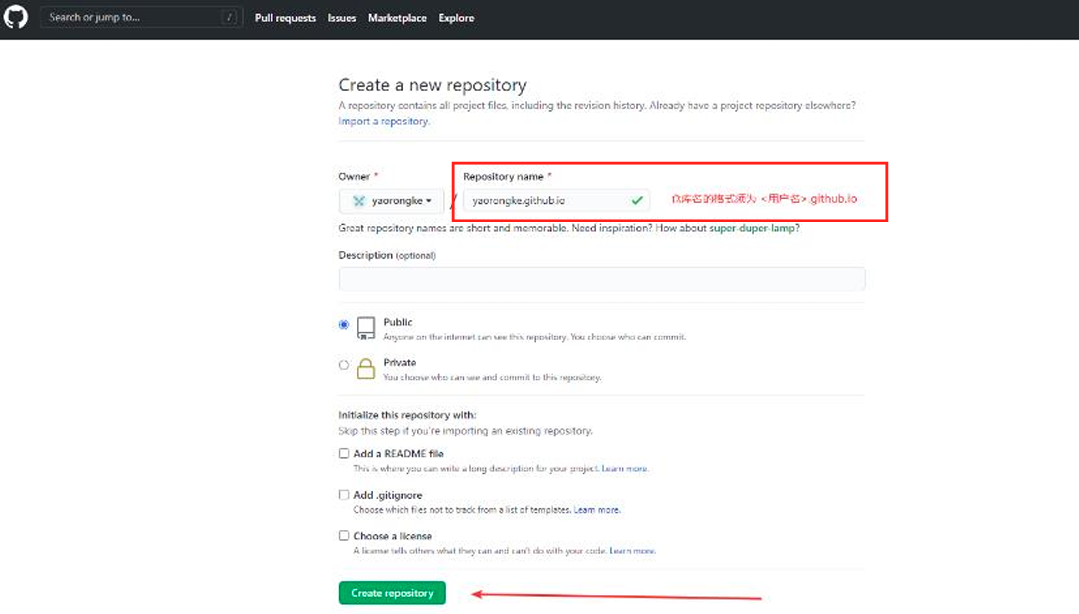
Task: Select the Public visibility radio button
Action: coord(344,324)
